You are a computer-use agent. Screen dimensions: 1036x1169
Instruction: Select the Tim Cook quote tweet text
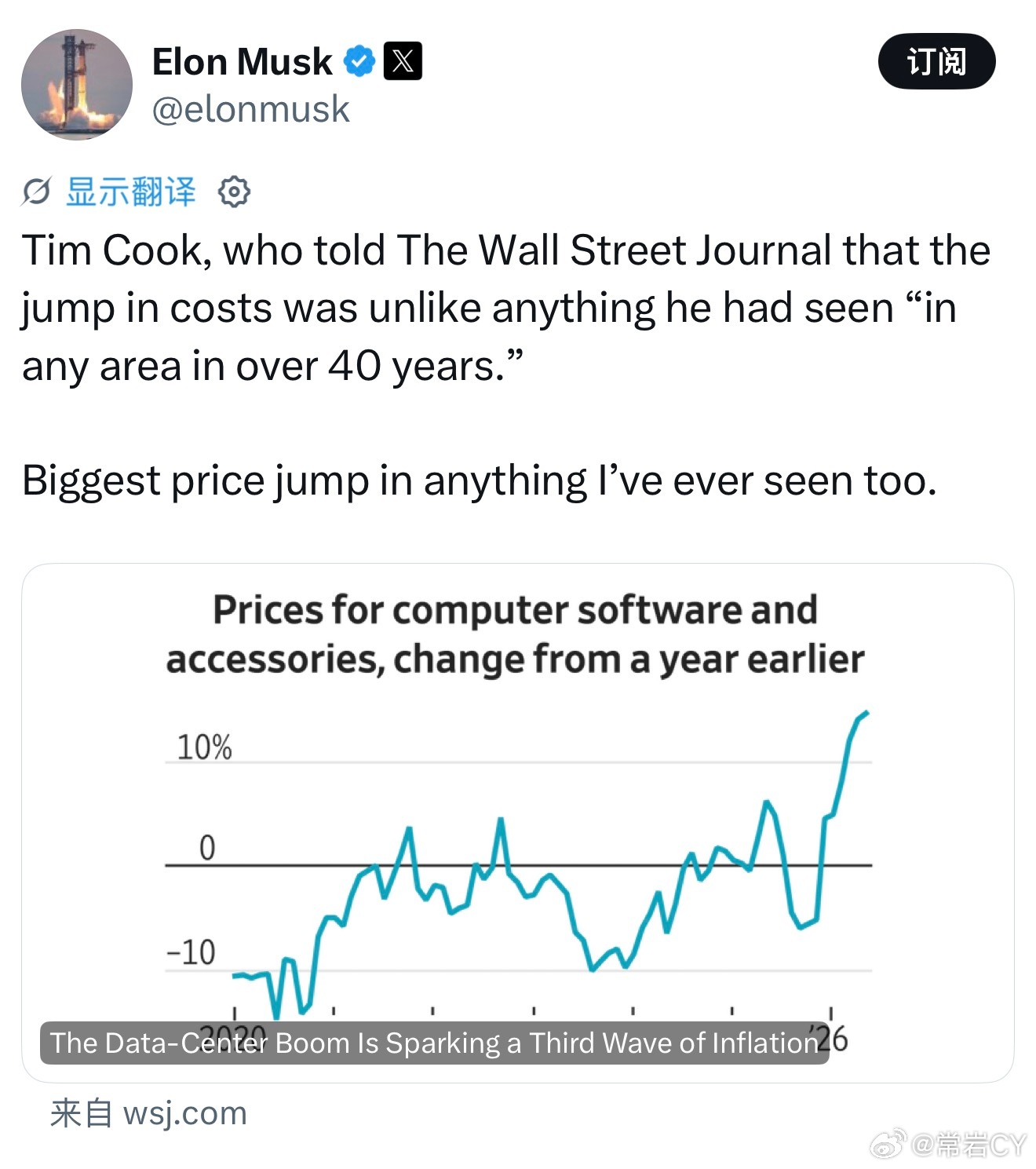506,308
